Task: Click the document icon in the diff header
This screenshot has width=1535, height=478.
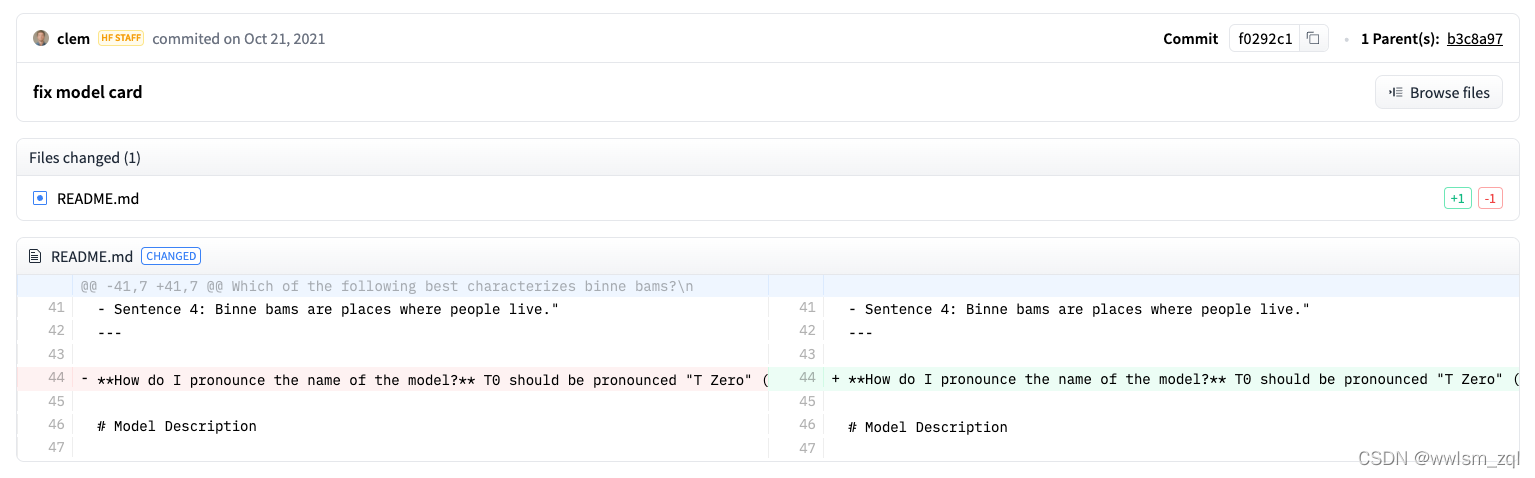Action: coord(36,256)
